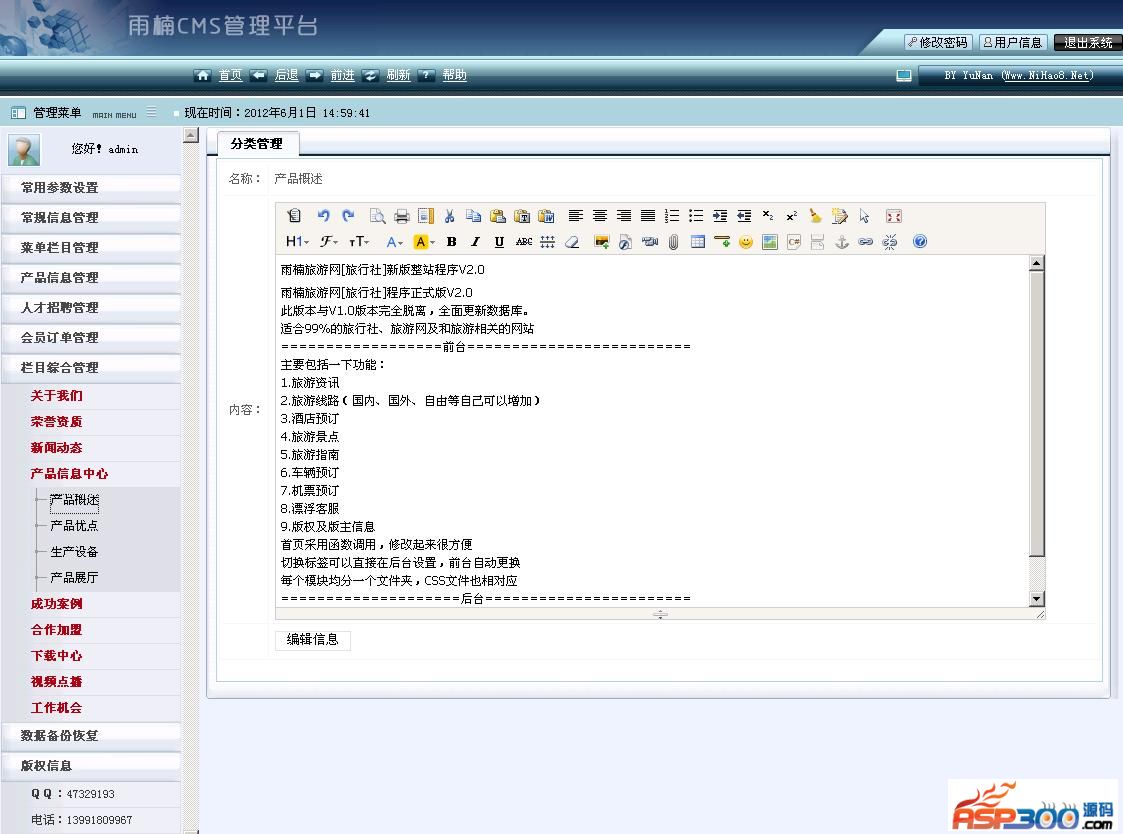1123x834 pixels.
Task: Click the 首页 home link
Action: 230,75
